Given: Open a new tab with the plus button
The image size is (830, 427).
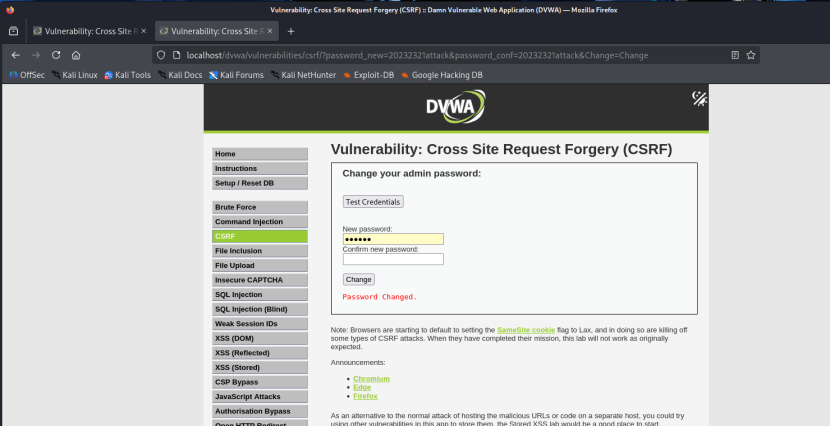Looking at the screenshot, I should (x=291, y=31).
